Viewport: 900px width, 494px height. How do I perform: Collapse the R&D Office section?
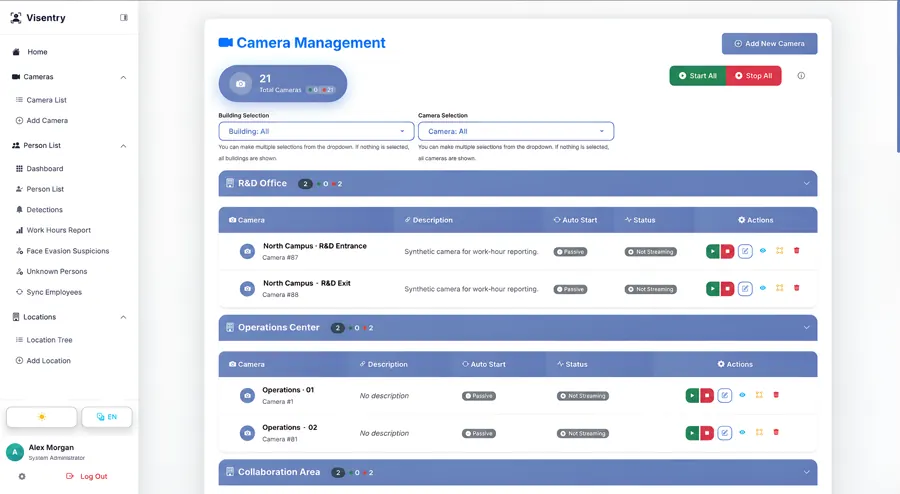[x=806, y=184]
